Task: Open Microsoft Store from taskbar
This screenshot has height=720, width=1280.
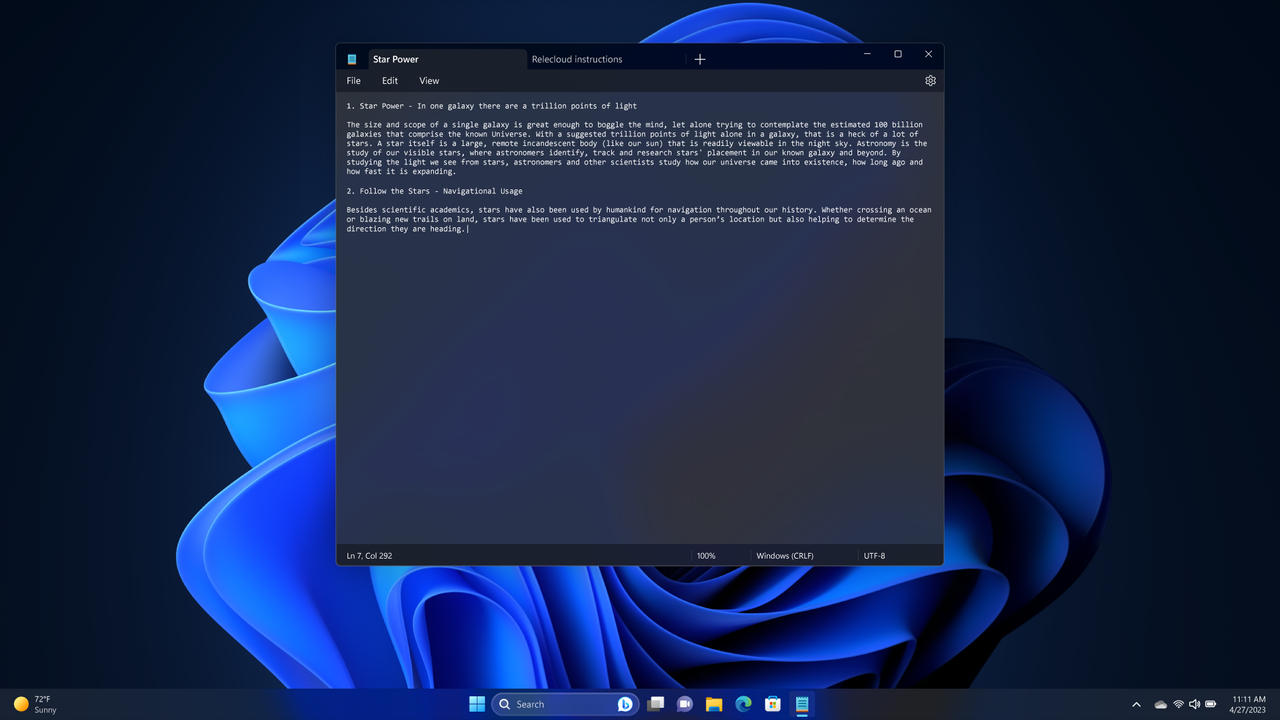Action: 772,704
